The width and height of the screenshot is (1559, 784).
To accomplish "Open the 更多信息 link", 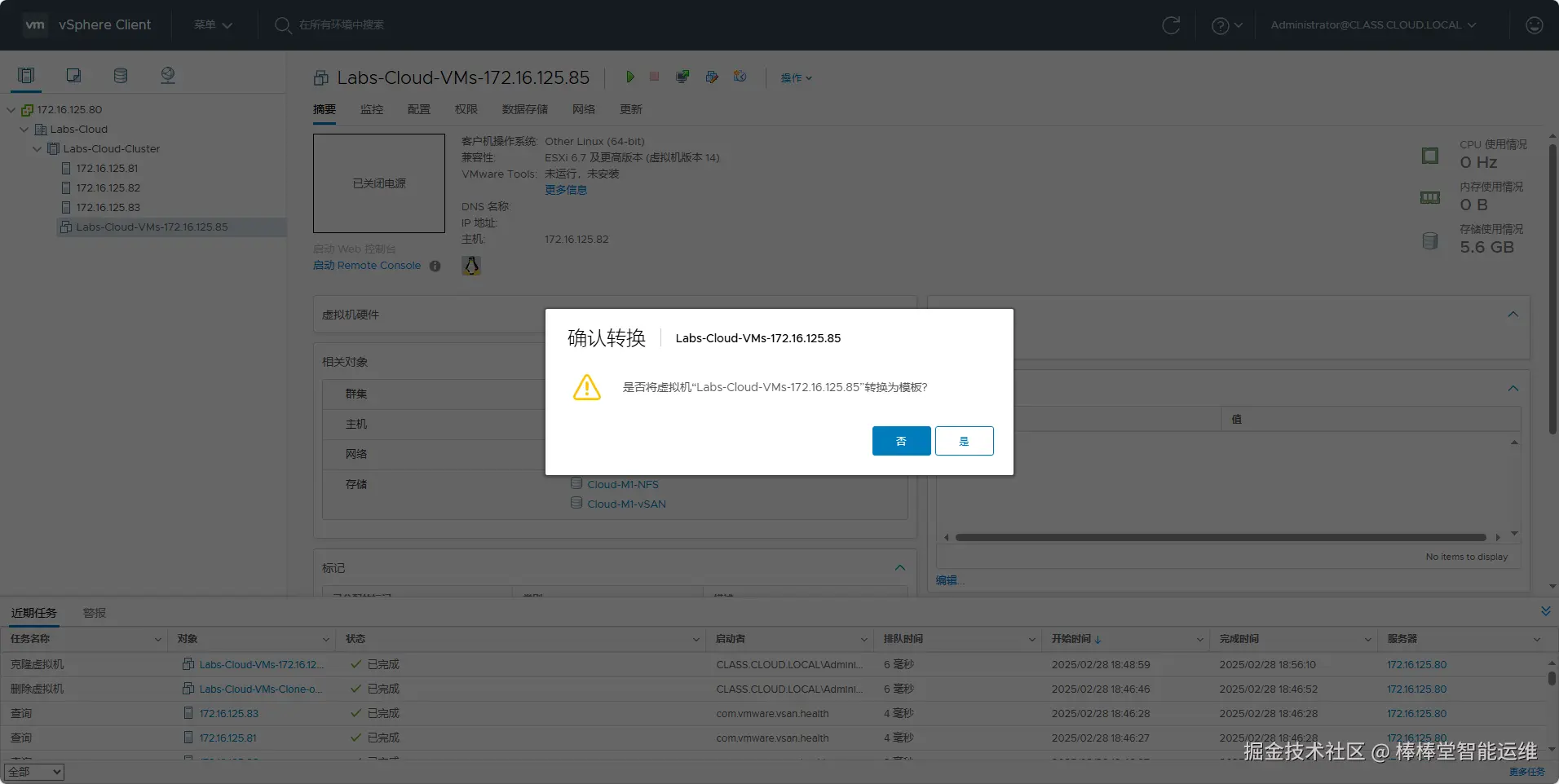I will 566,190.
